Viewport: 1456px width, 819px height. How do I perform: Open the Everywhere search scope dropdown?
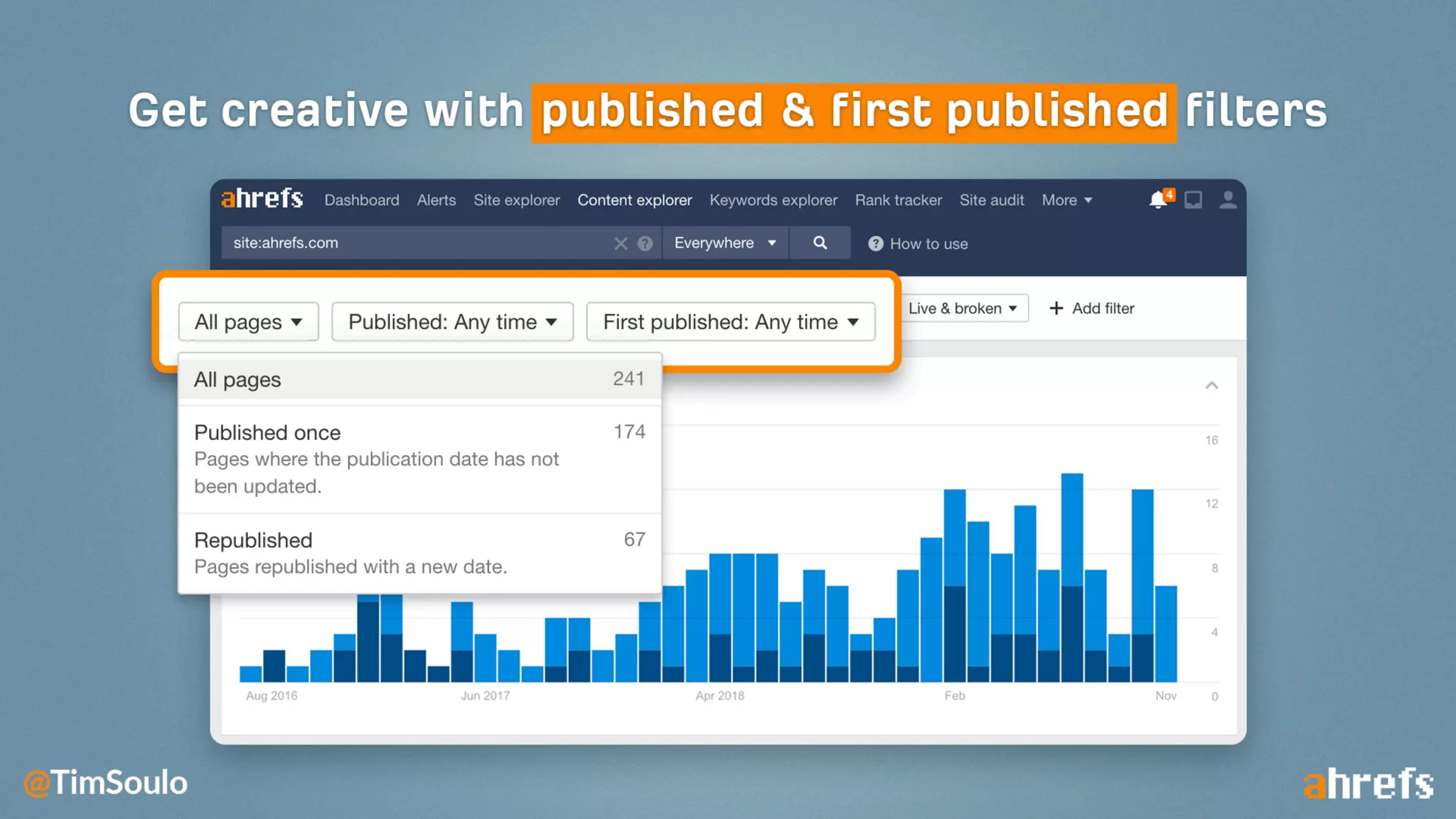coord(725,243)
